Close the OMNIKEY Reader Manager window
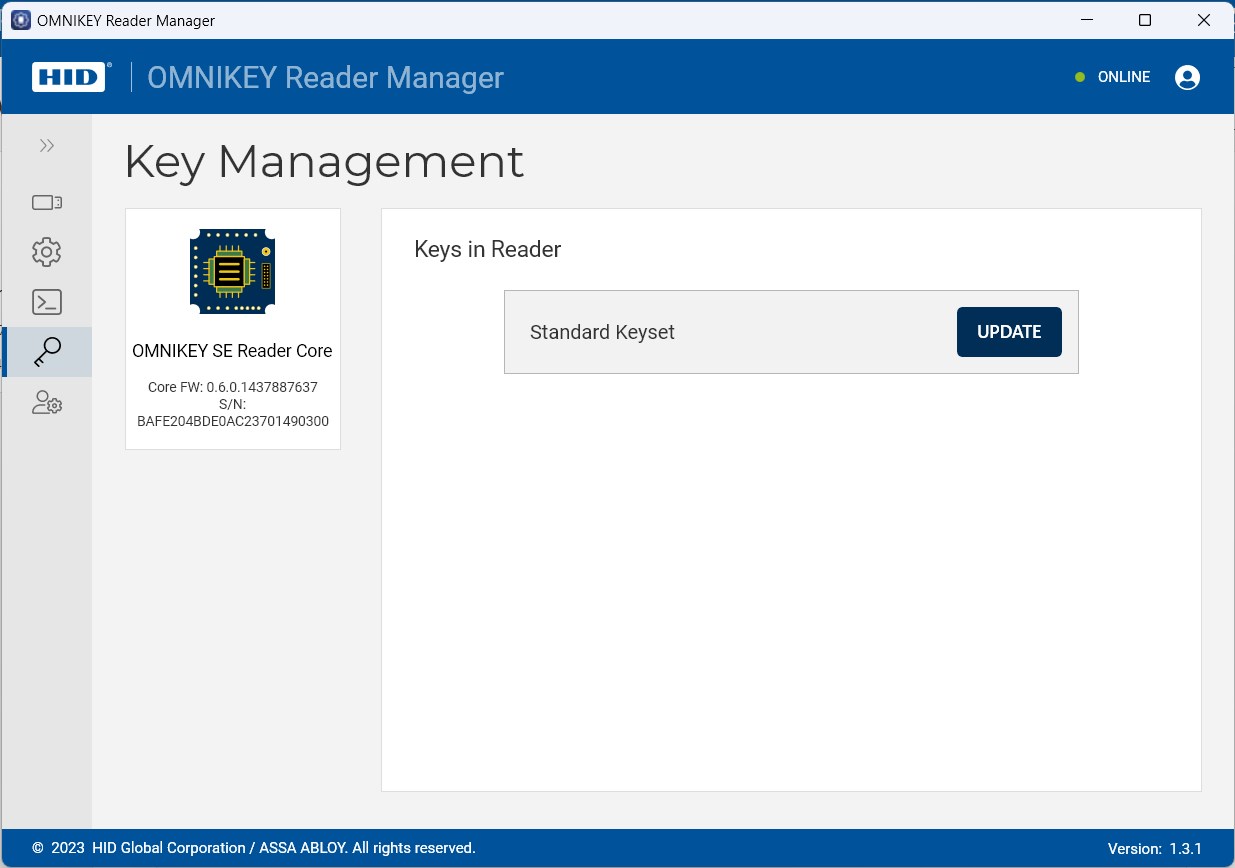Screen dimensions: 1235x868 (x=1204, y=20)
